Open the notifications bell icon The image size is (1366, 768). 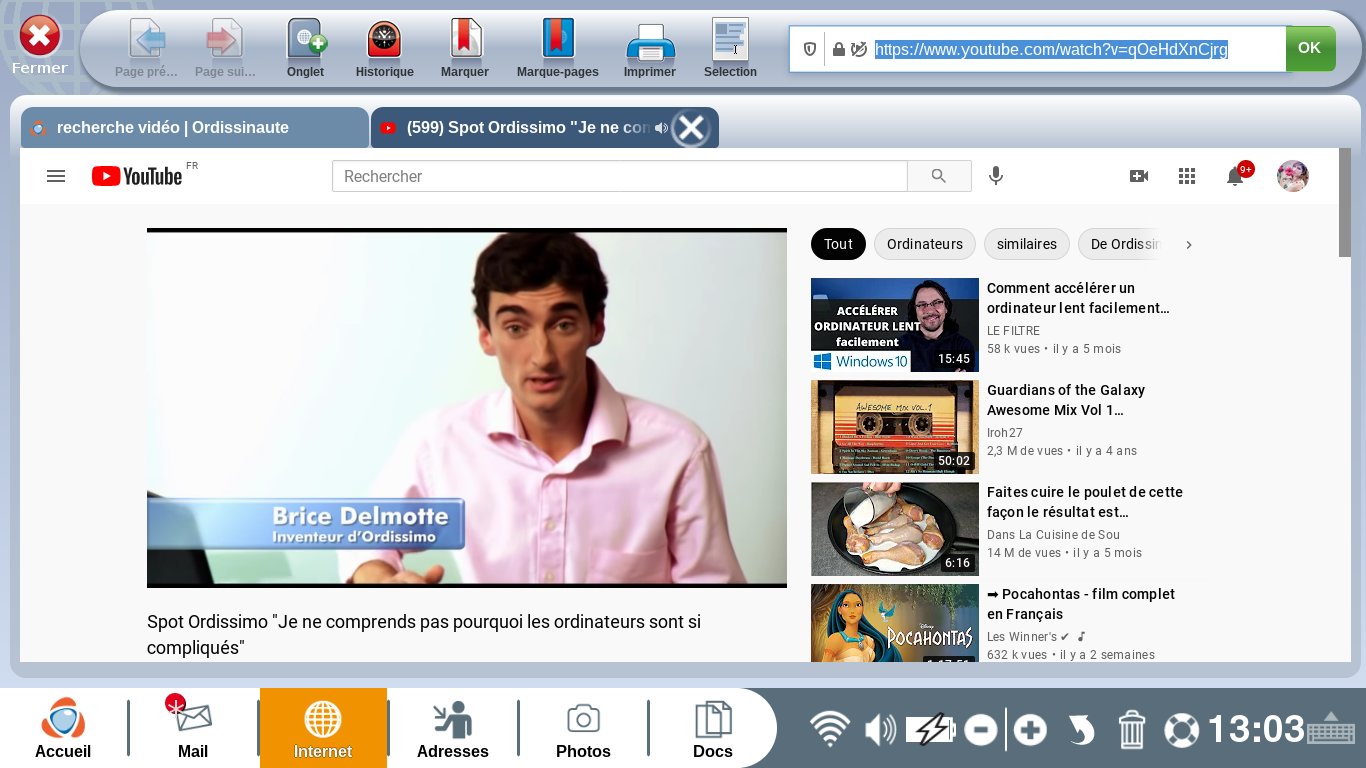pos(1236,176)
